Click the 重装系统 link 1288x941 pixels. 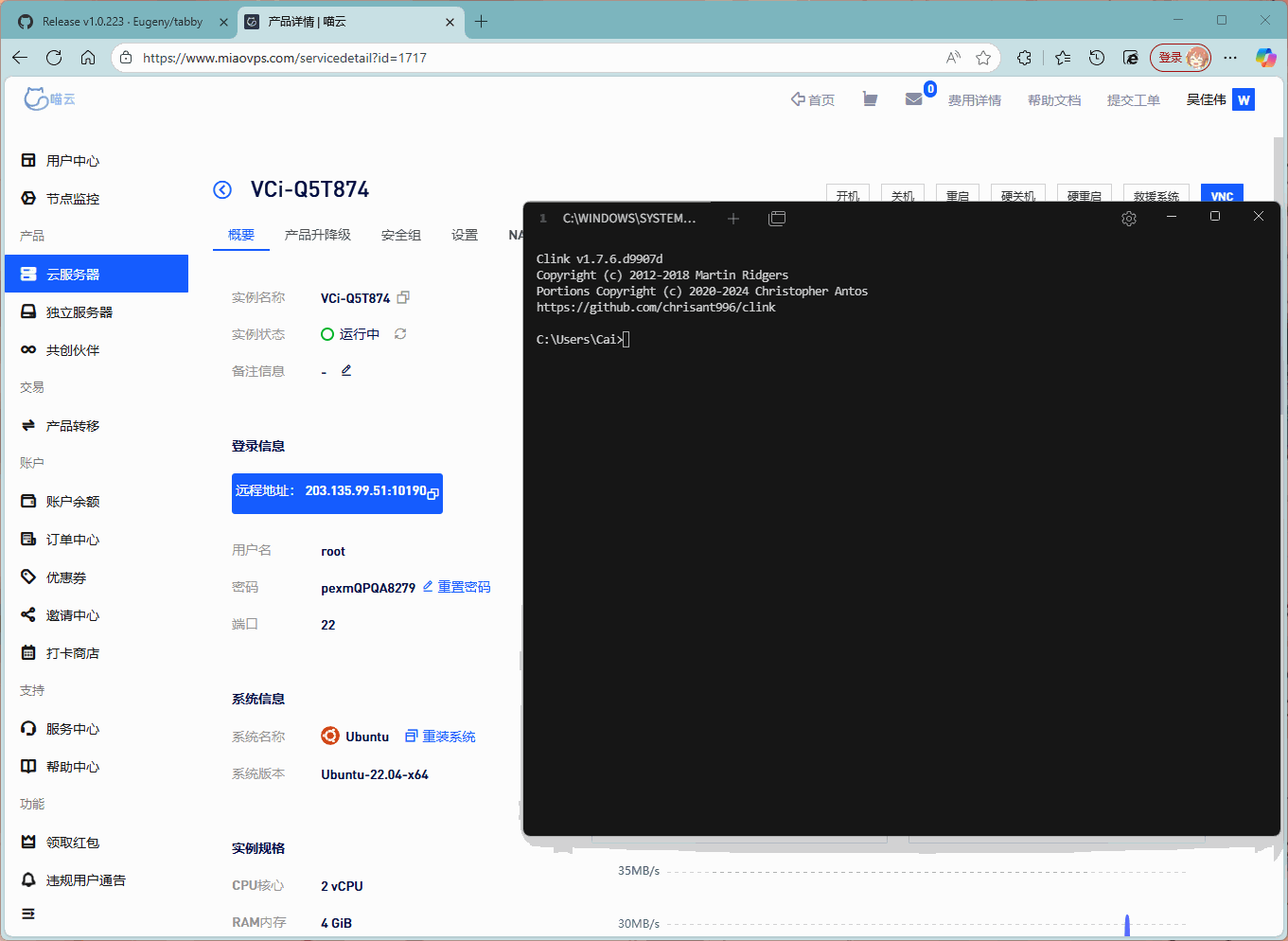[440, 737]
